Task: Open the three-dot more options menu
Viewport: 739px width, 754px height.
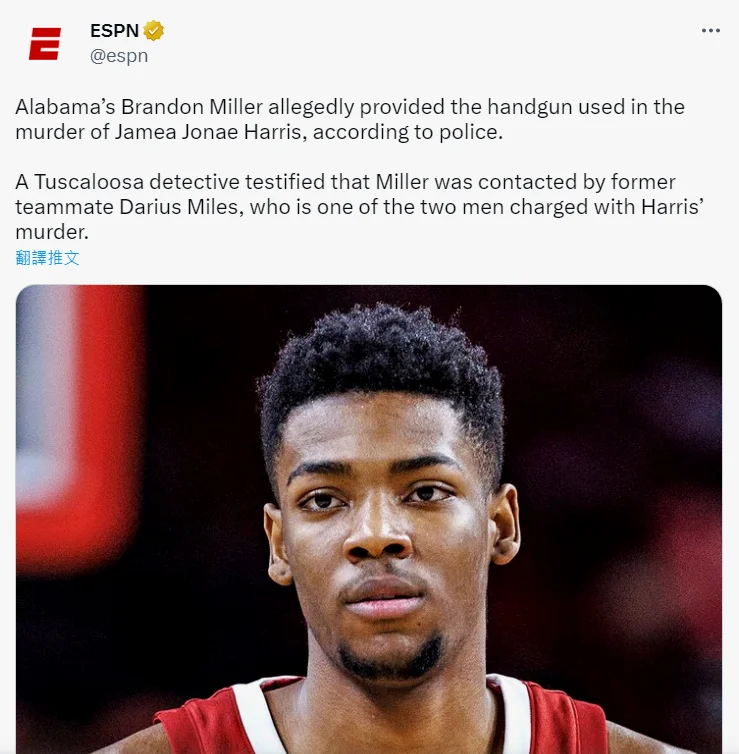Action: (710, 31)
